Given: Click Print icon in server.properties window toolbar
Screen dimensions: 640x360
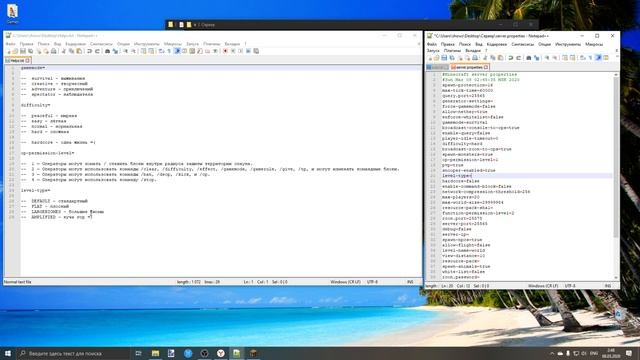Looking at the screenshot, I should pyautogui.click(x=475, y=58).
